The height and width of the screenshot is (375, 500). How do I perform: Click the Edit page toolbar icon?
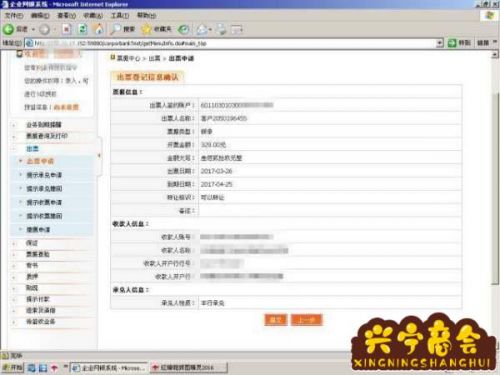237,30
